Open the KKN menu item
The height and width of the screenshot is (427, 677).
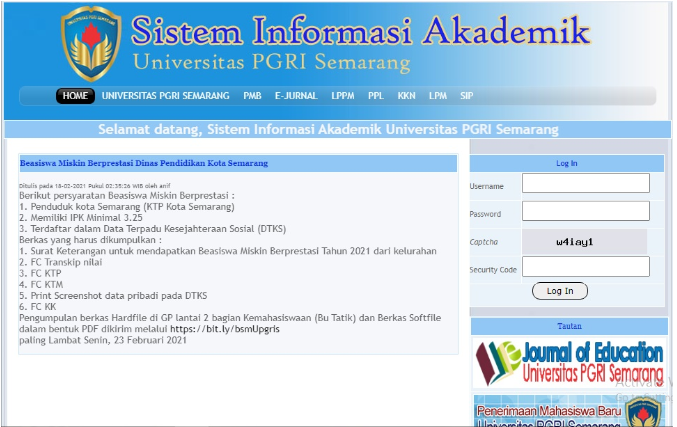tap(406, 96)
